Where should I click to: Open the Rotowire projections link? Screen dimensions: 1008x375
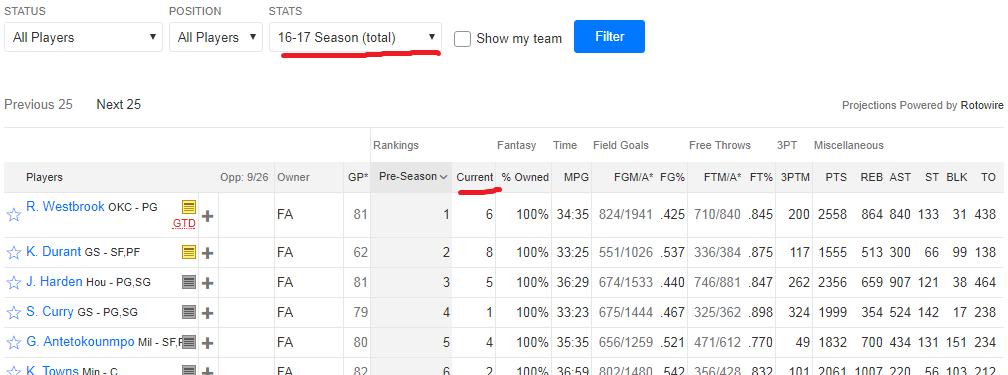982,105
